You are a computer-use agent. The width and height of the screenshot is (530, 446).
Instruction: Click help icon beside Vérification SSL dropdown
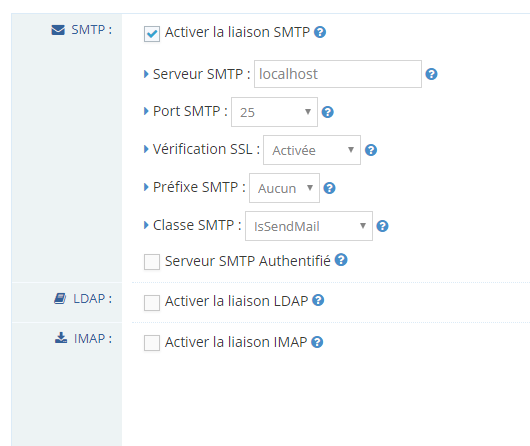pyautogui.click(x=371, y=150)
